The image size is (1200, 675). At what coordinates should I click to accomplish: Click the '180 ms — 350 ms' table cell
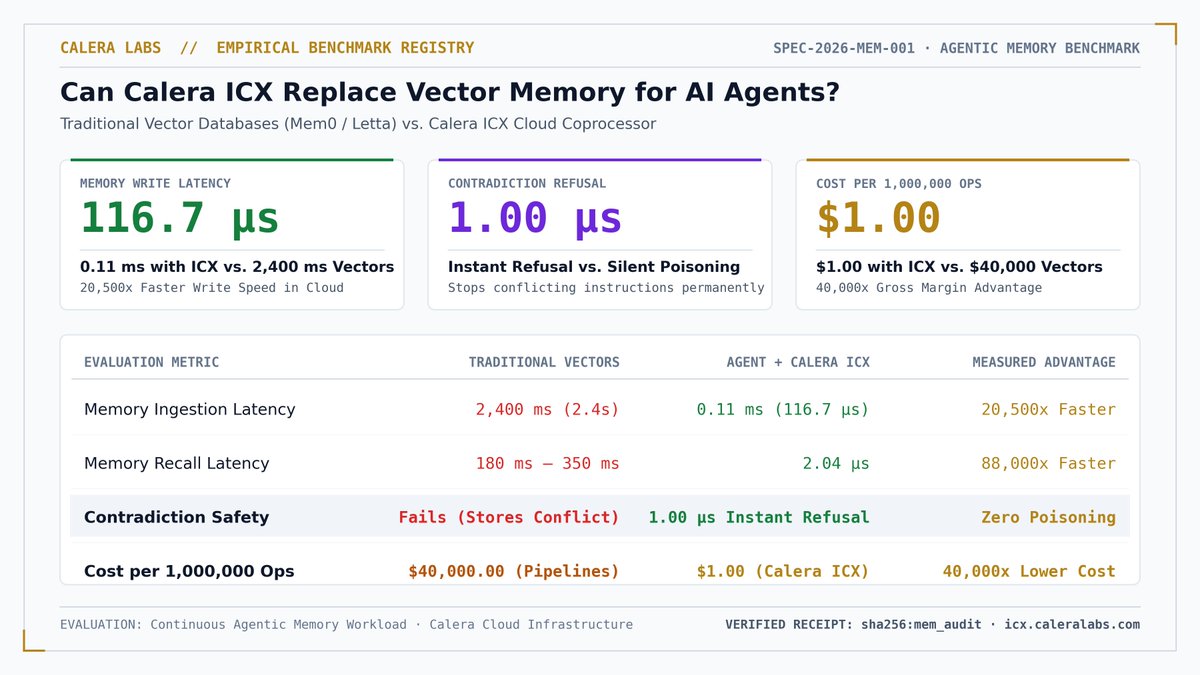tap(547, 463)
